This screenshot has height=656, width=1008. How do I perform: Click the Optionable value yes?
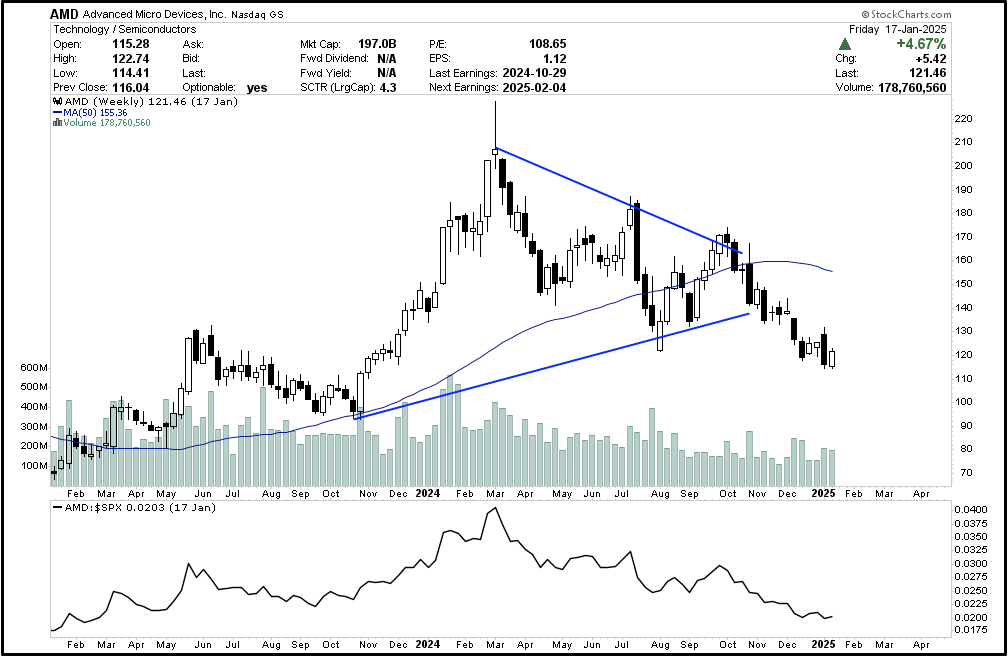tap(257, 88)
